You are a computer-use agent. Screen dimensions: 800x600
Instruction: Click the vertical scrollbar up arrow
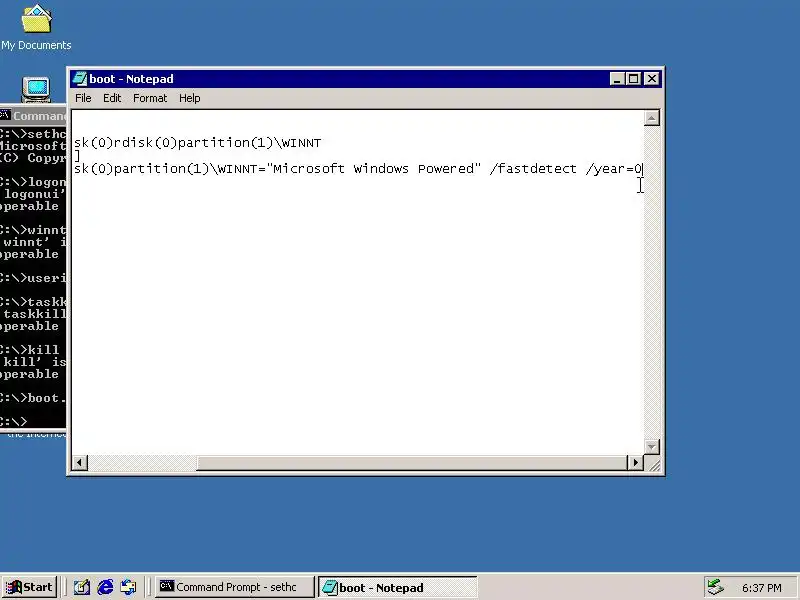[651, 118]
